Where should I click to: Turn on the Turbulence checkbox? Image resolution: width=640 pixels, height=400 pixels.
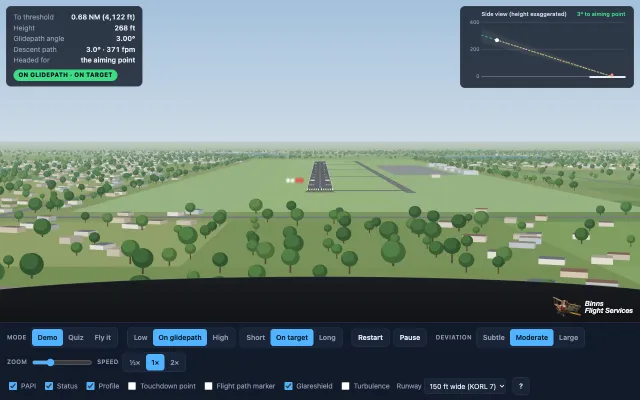[346, 386]
